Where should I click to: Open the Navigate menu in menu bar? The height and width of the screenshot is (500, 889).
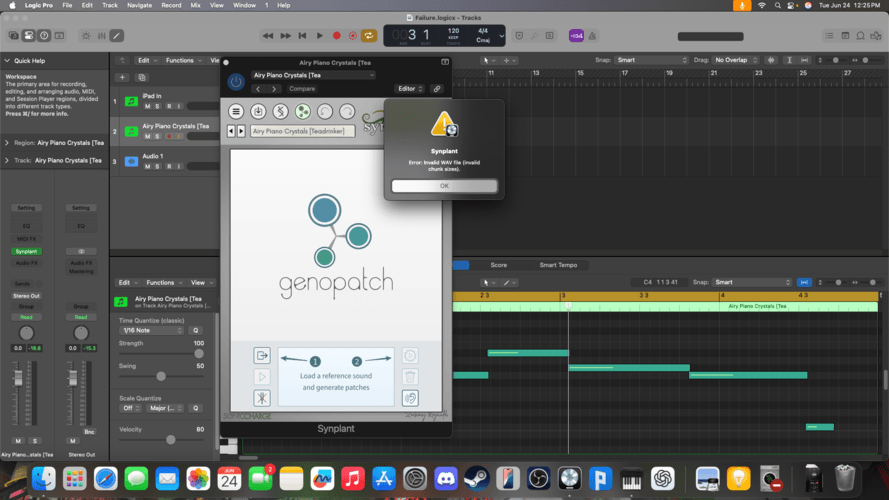pos(140,5)
